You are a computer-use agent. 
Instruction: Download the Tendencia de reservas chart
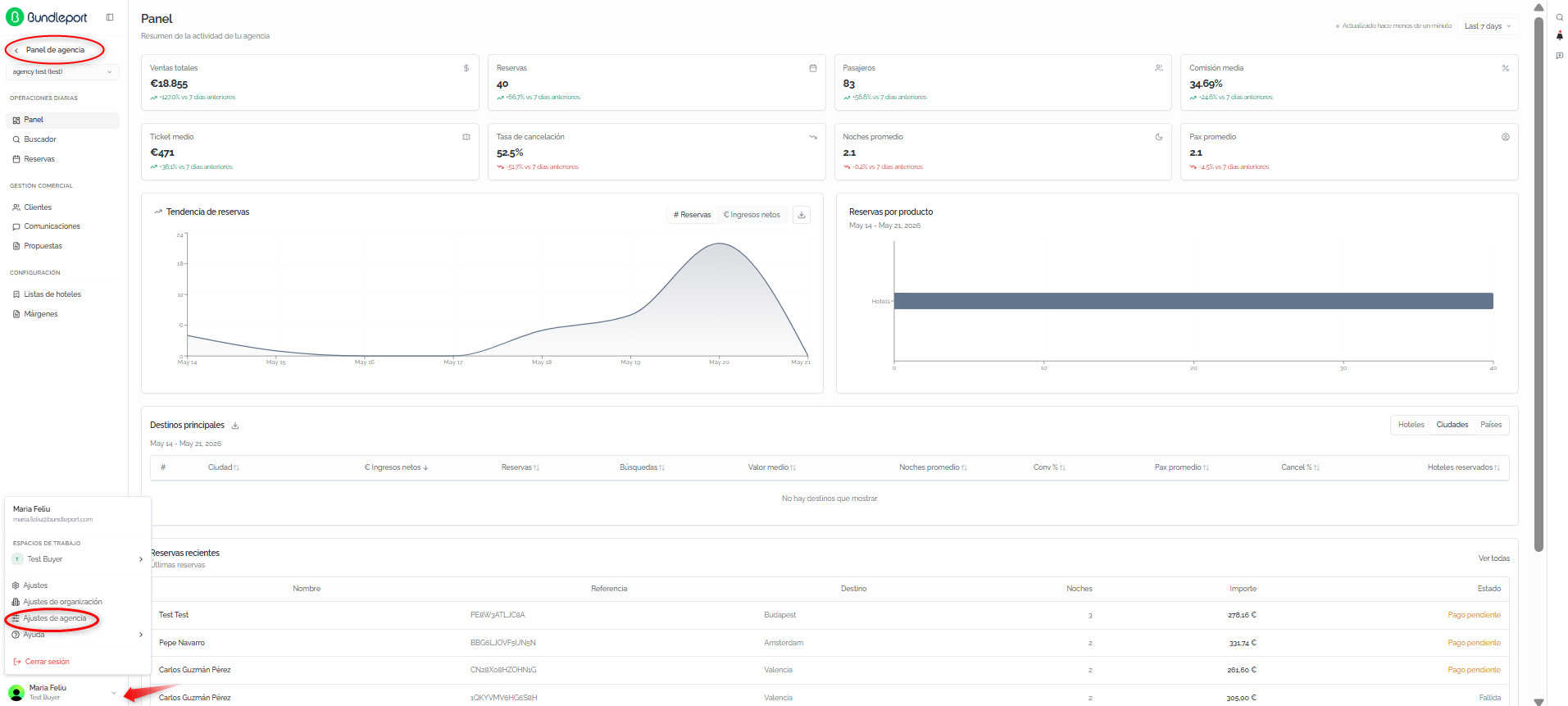tap(802, 215)
